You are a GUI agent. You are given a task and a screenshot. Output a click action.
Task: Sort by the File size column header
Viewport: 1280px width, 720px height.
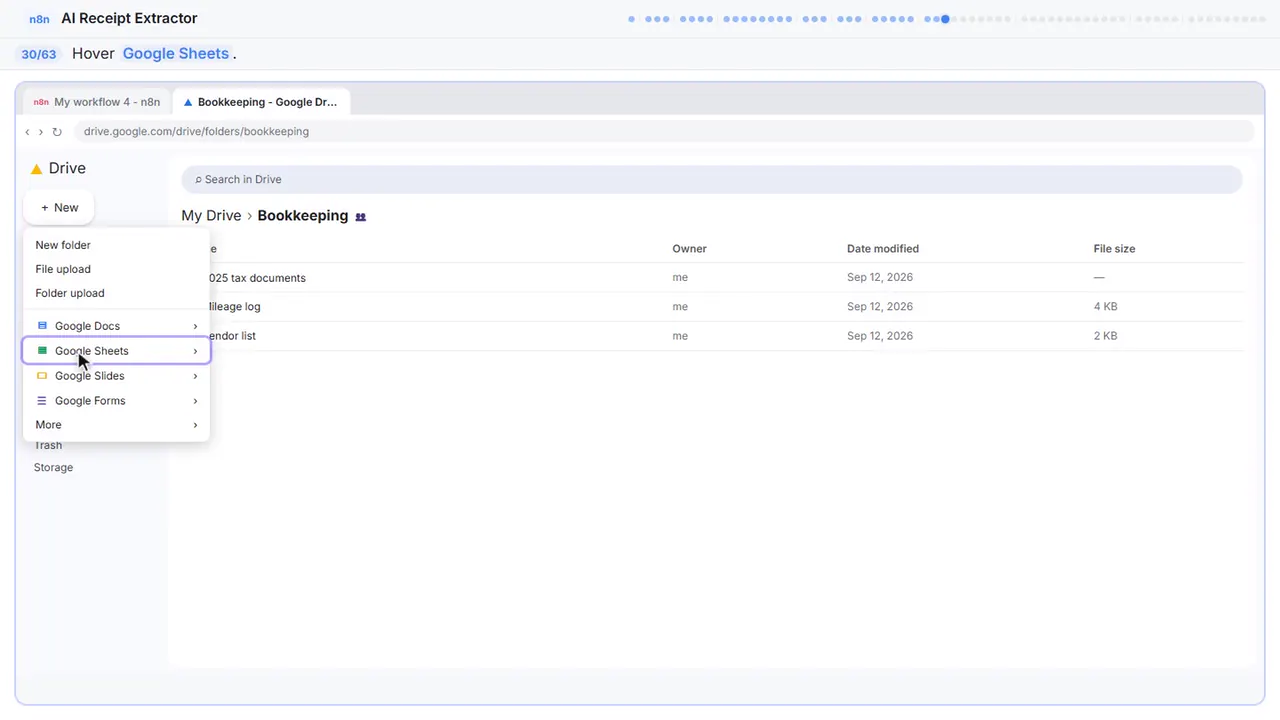(1114, 249)
